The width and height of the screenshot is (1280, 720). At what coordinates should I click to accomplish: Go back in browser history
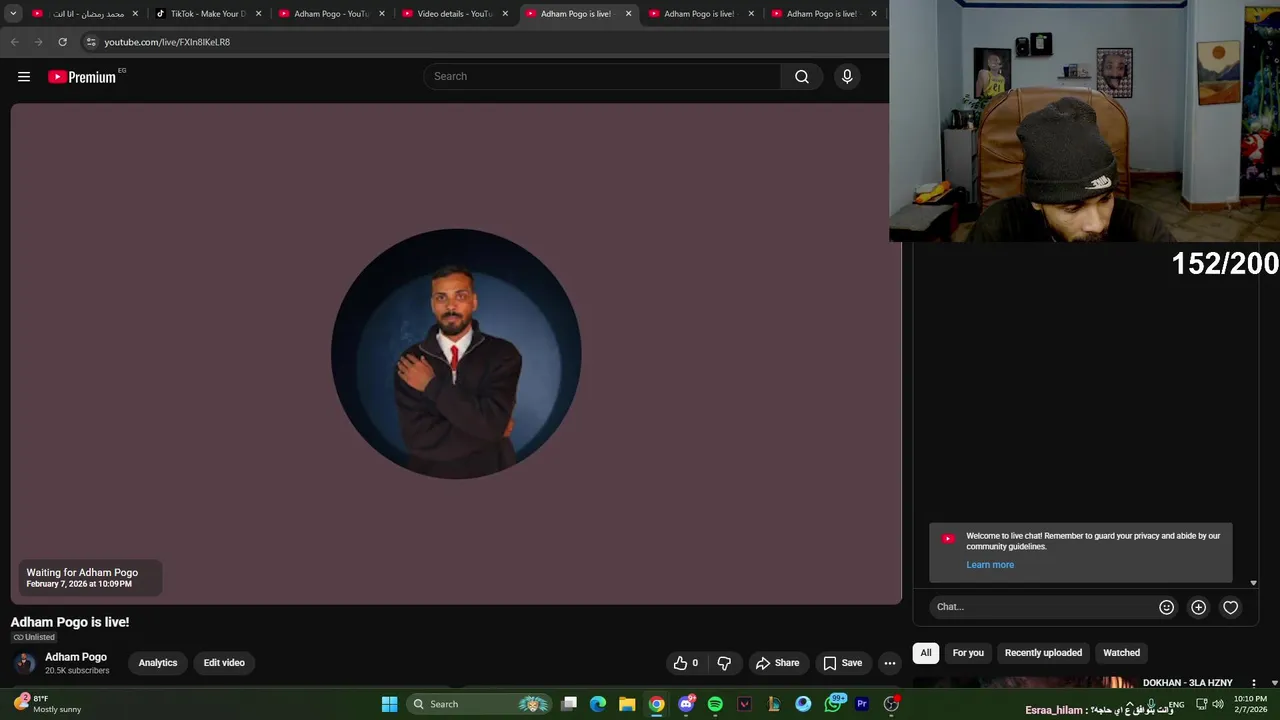click(x=14, y=42)
